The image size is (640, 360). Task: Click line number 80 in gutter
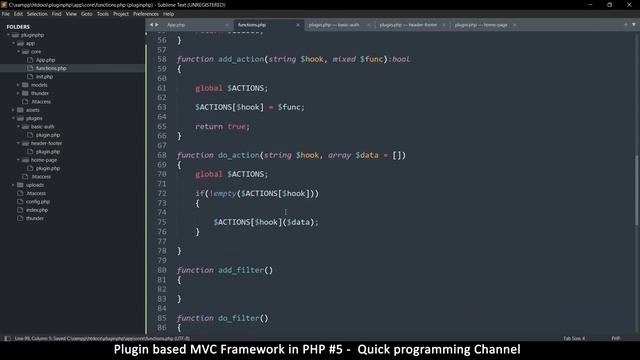[162, 270]
